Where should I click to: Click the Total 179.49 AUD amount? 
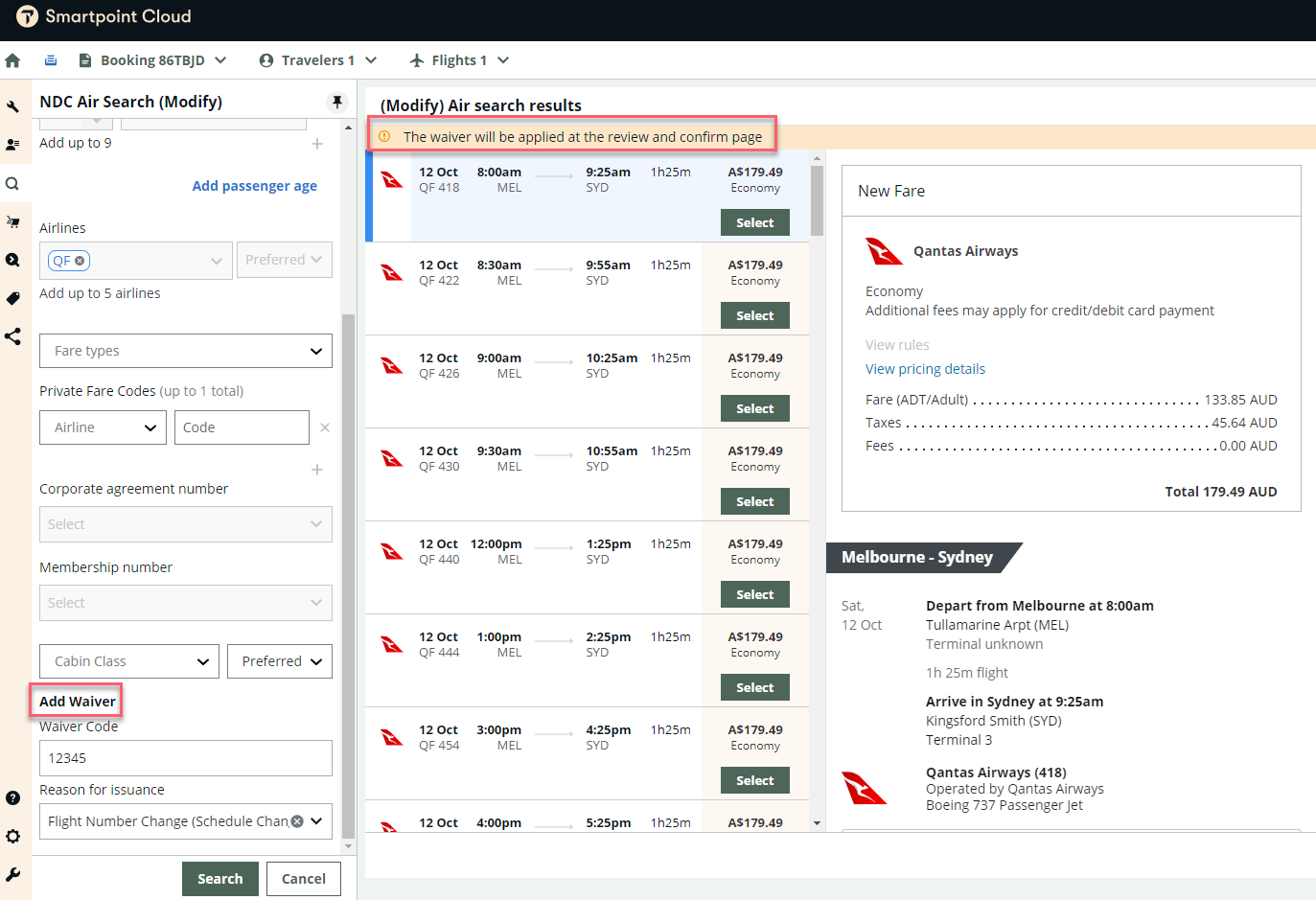tap(1221, 492)
